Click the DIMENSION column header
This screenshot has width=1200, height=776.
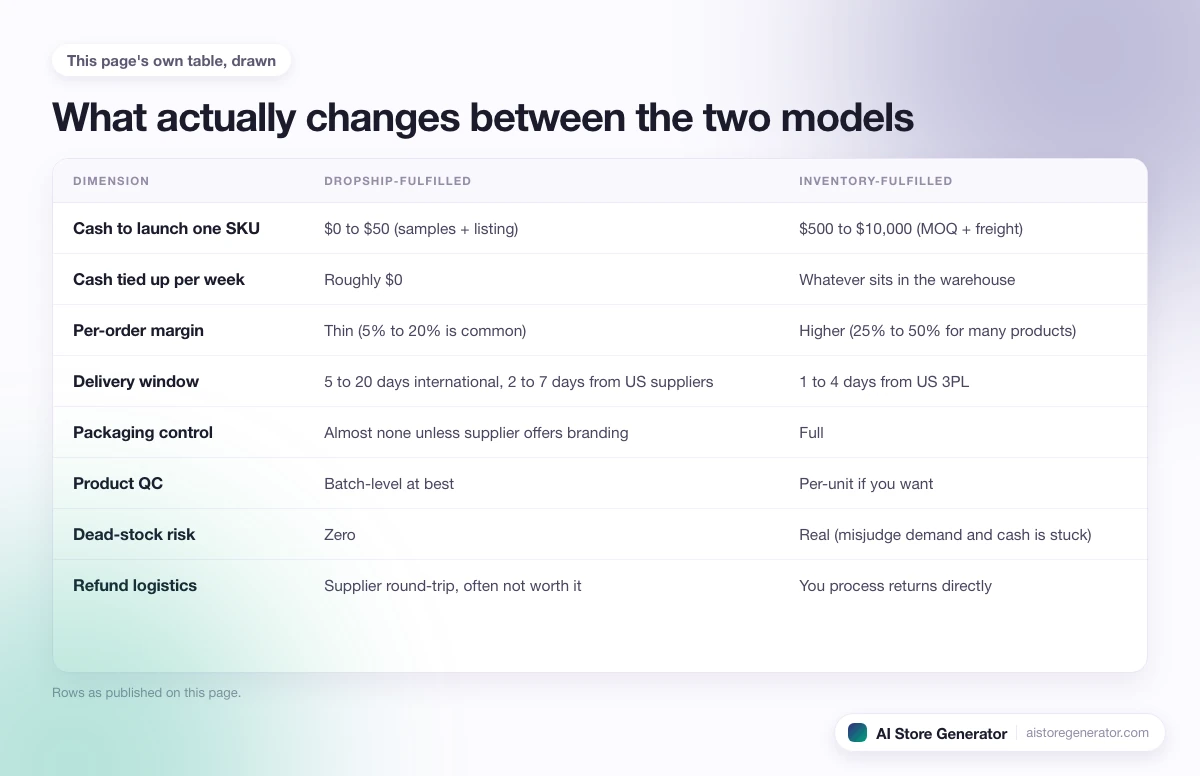coord(111,181)
